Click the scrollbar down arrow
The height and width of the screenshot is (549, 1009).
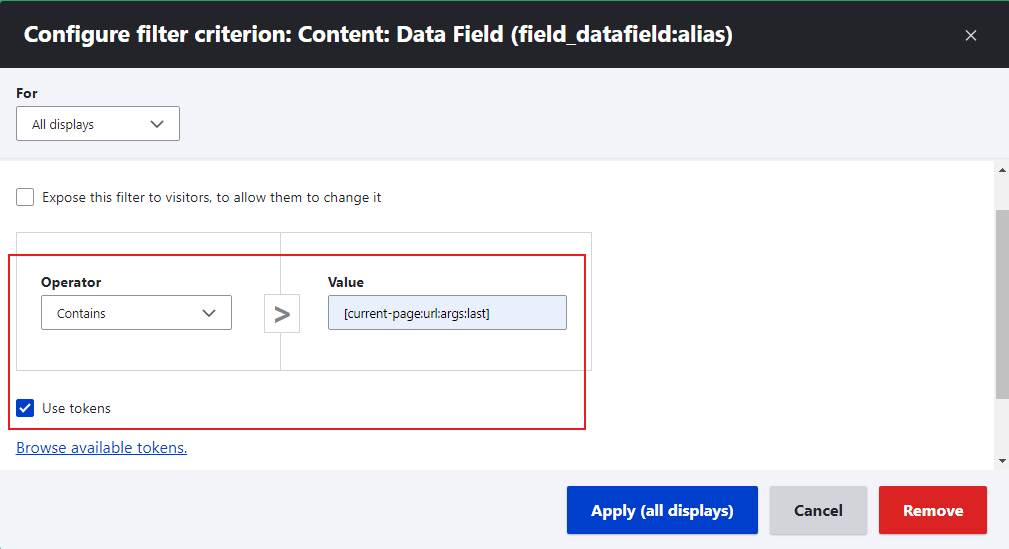click(1002, 460)
